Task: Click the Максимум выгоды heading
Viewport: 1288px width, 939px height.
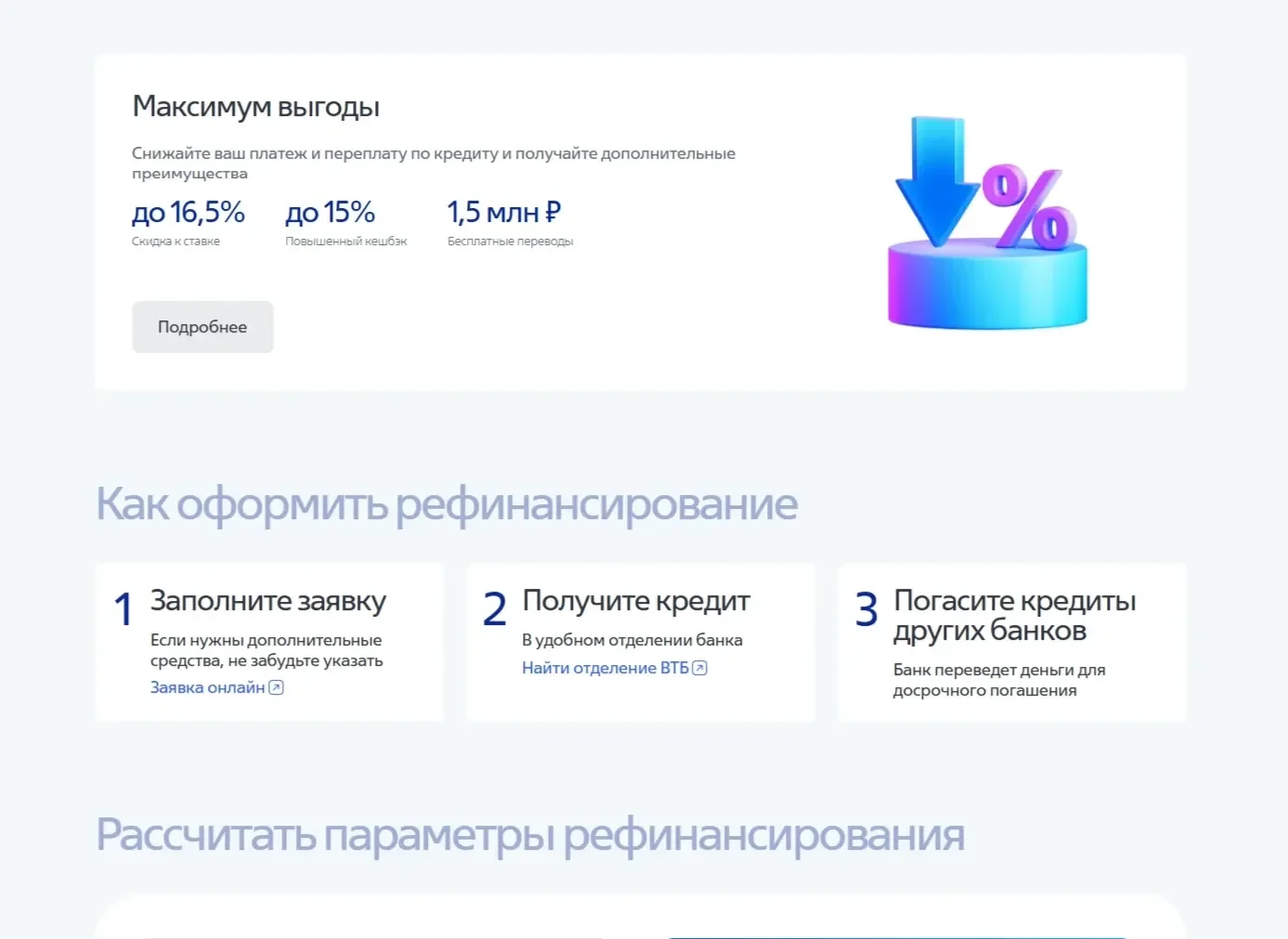Action: click(x=256, y=107)
